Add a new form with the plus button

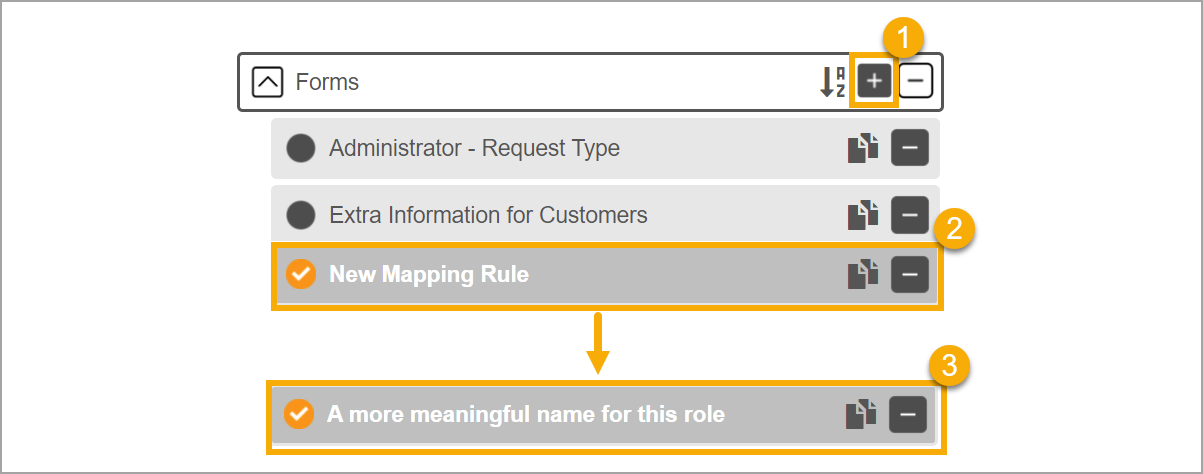click(x=873, y=82)
